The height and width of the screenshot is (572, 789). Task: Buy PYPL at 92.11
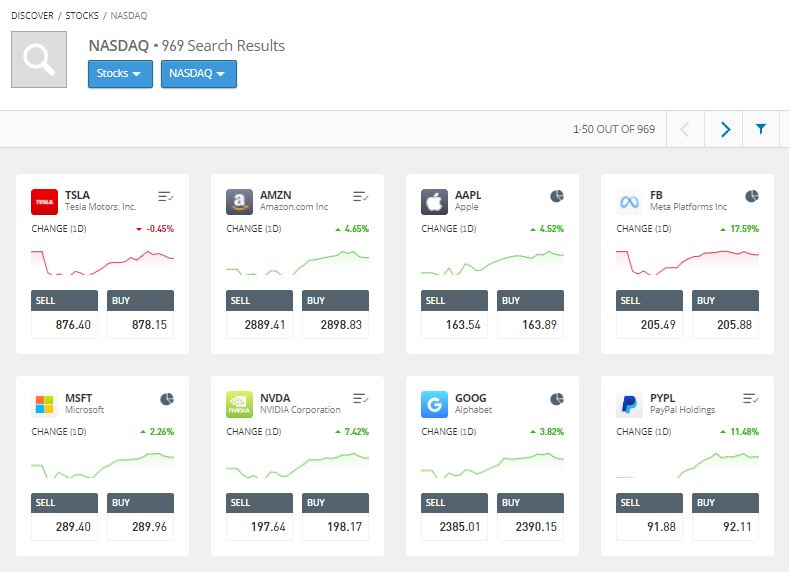click(x=726, y=517)
